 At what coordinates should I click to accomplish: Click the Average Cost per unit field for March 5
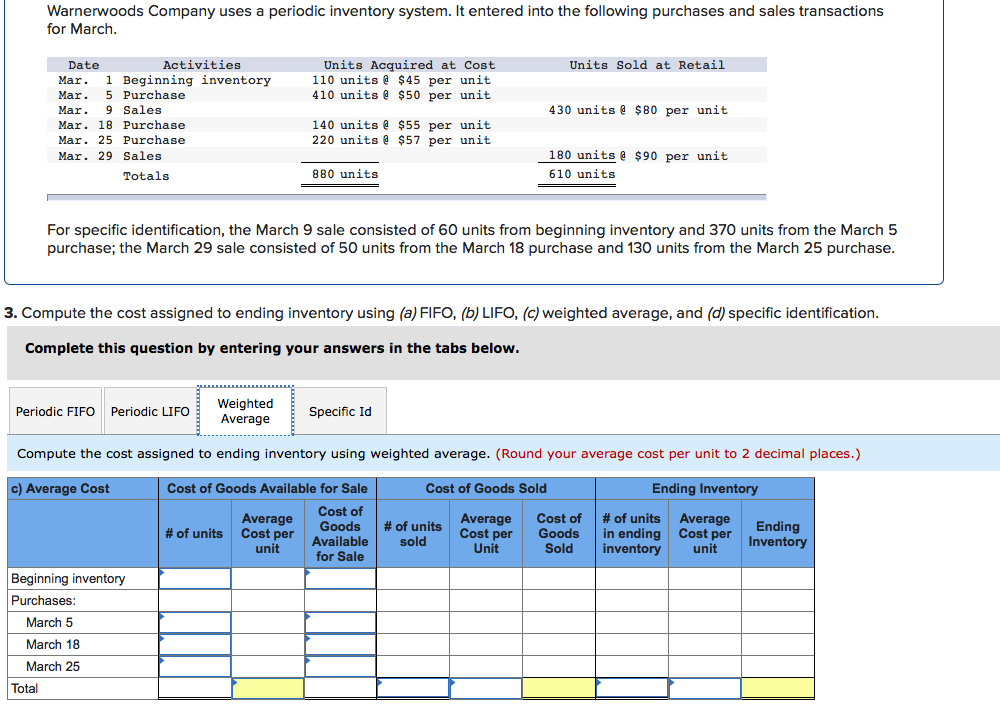click(x=267, y=622)
